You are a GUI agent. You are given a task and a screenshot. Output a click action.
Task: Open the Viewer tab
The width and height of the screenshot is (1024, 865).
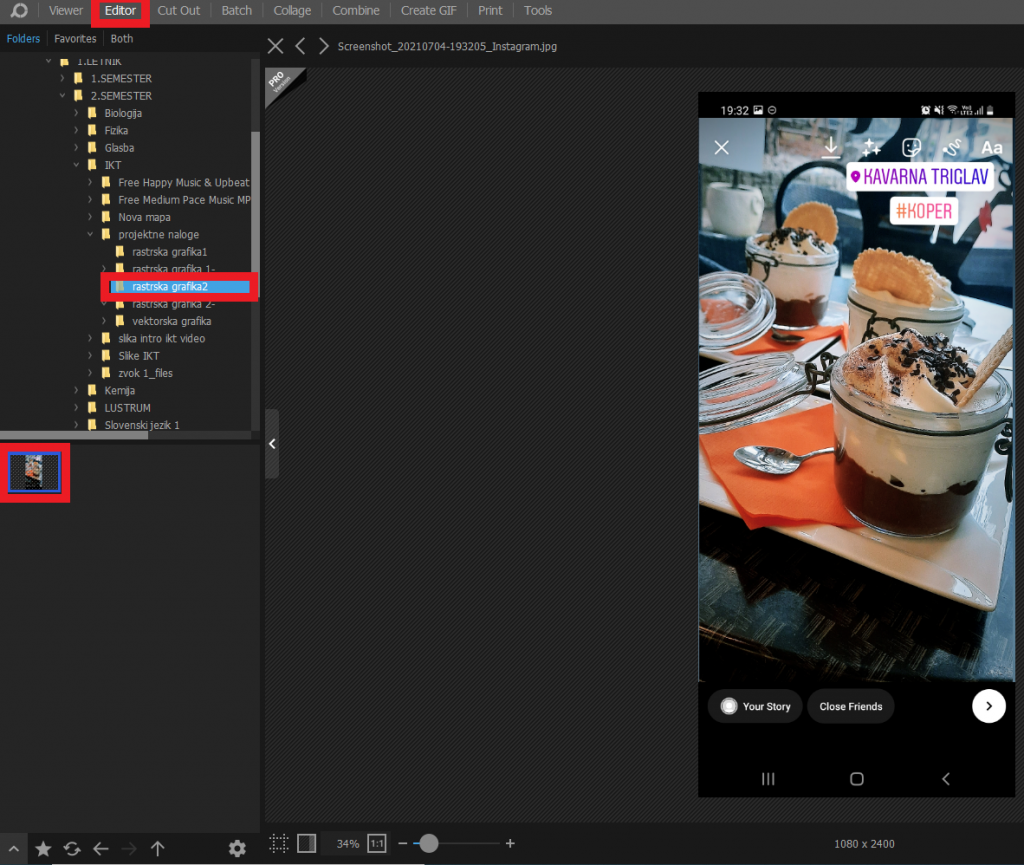pyautogui.click(x=66, y=10)
